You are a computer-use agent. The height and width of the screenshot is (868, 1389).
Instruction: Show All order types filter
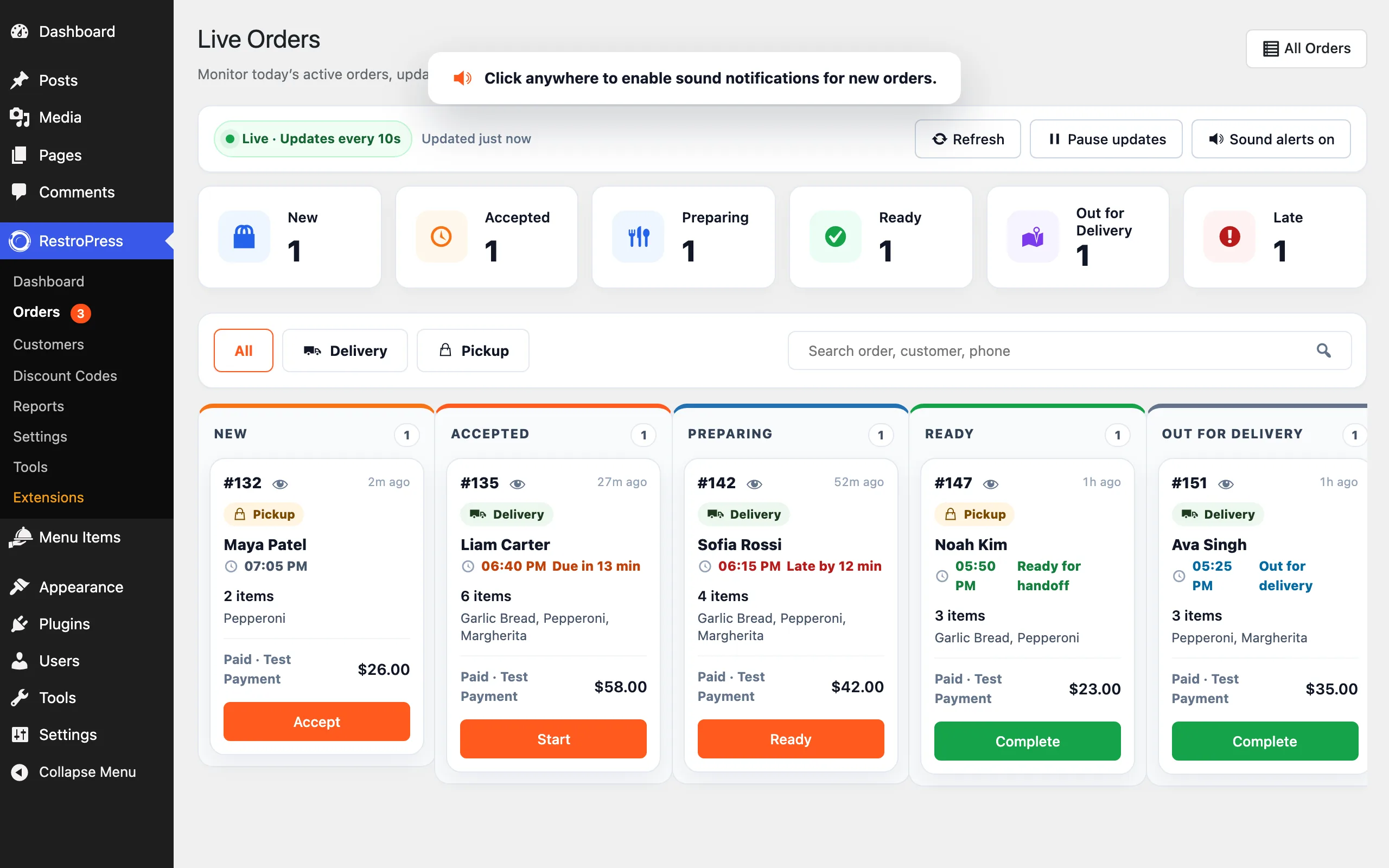[x=244, y=350]
